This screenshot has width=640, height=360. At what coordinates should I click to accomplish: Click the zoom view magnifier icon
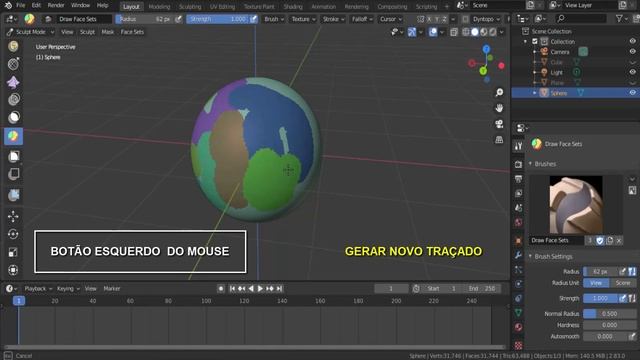pos(499,93)
